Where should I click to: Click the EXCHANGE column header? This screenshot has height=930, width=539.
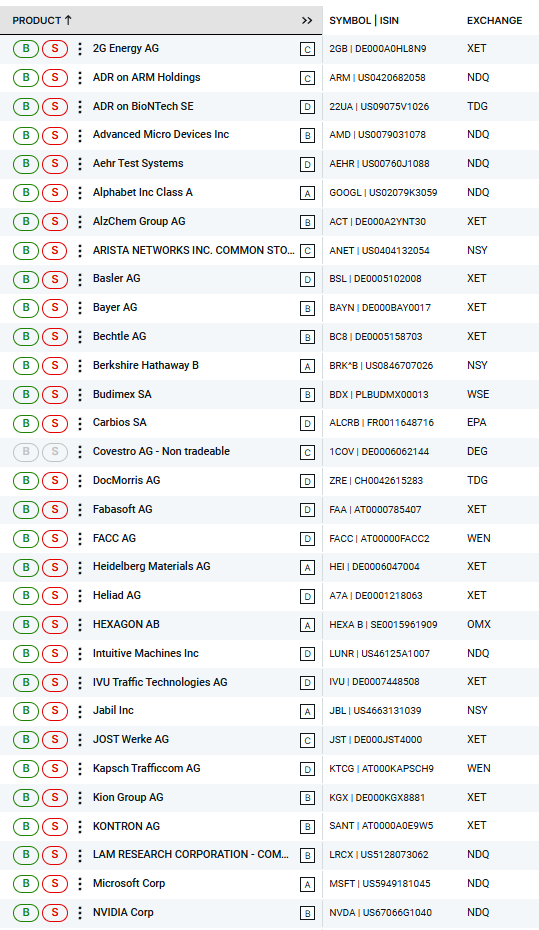(494, 21)
